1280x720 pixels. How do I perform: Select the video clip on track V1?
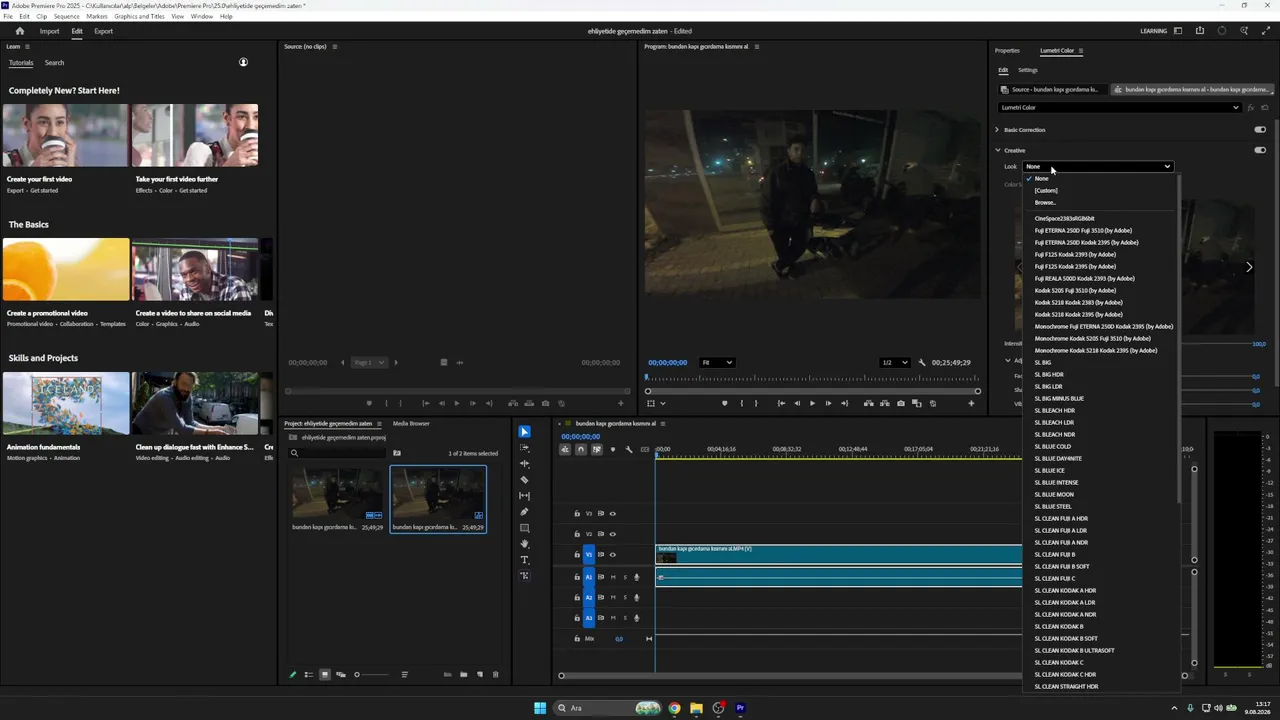[x=839, y=555]
